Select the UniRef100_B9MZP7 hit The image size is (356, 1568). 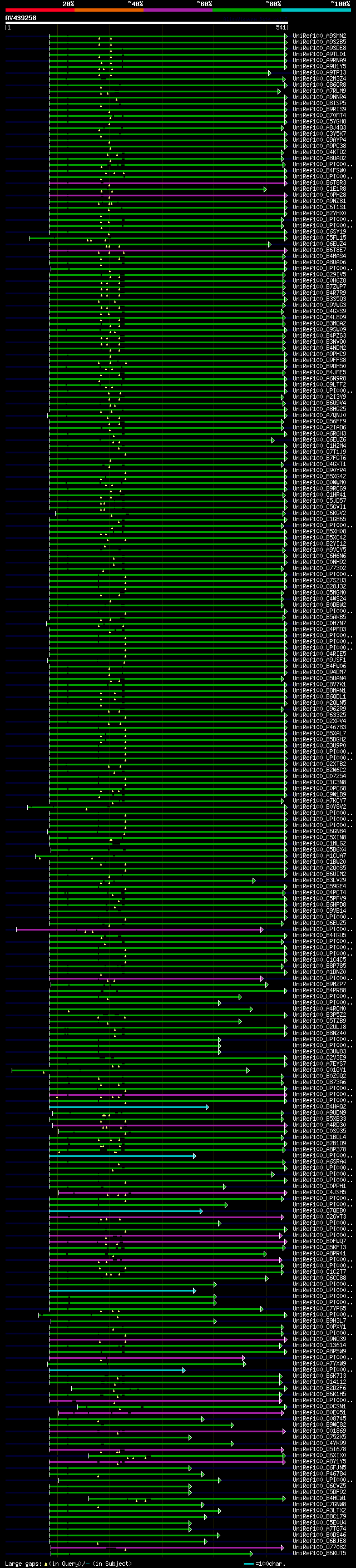pos(319,985)
